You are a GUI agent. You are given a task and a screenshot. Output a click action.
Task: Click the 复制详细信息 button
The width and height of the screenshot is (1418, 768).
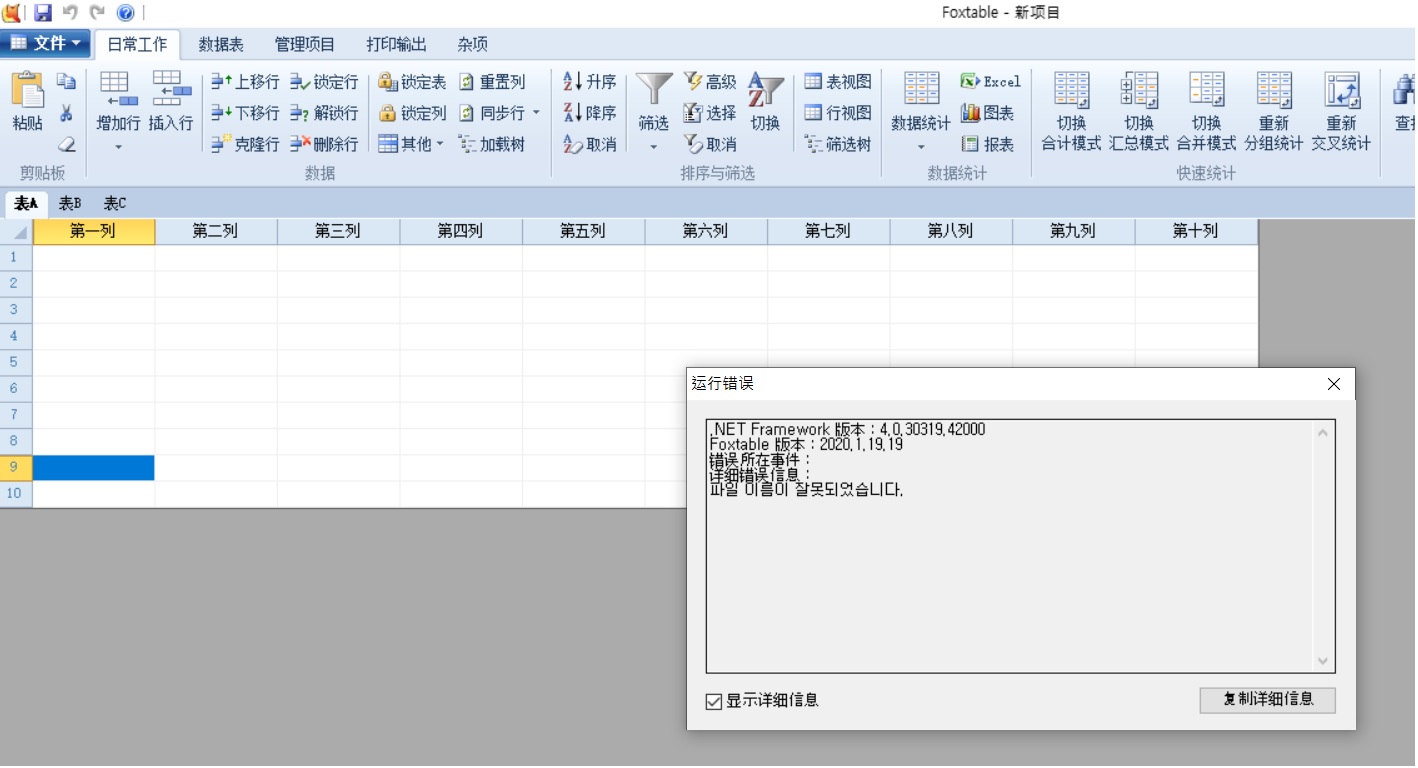1267,699
